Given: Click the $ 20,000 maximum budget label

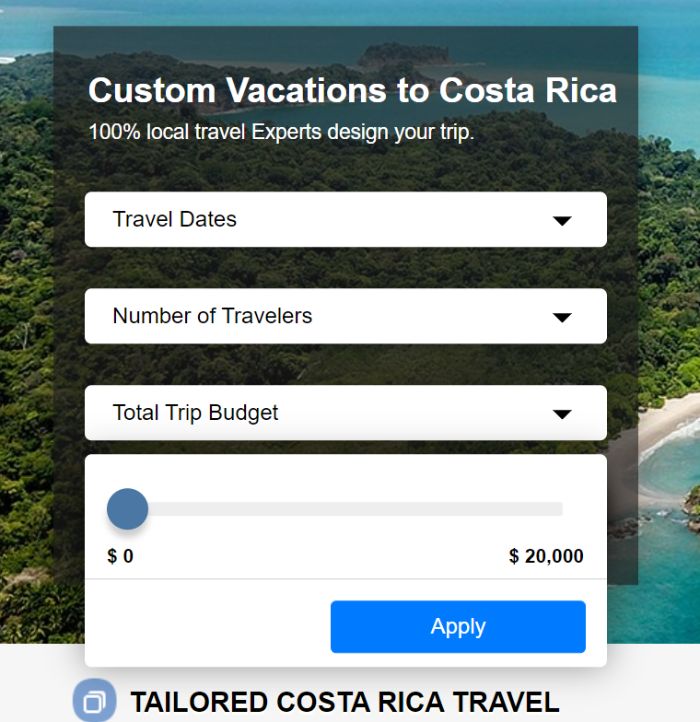Looking at the screenshot, I should coord(546,556).
